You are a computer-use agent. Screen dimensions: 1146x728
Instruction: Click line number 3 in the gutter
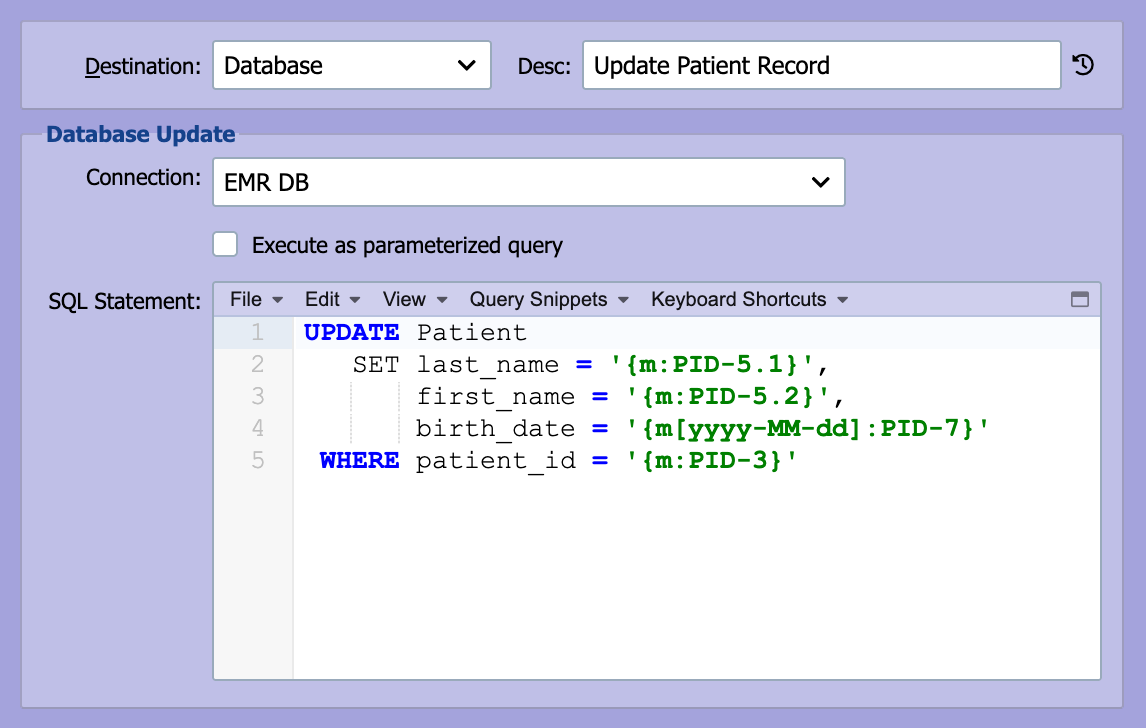point(257,396)
